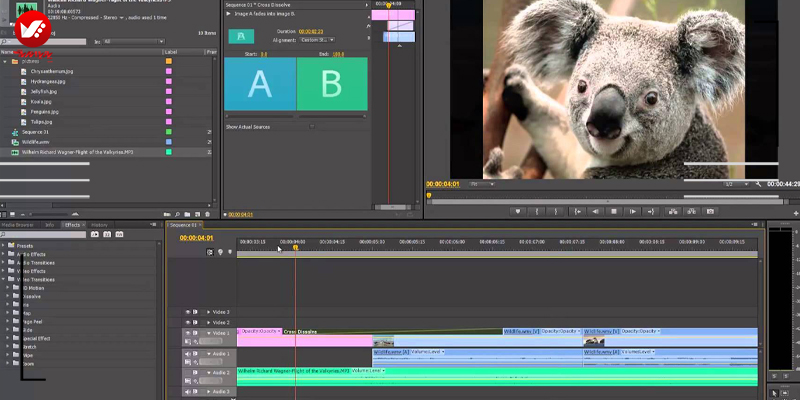
Task: Open the Fit zoom level dropdown
Action: tap(482, 184)
